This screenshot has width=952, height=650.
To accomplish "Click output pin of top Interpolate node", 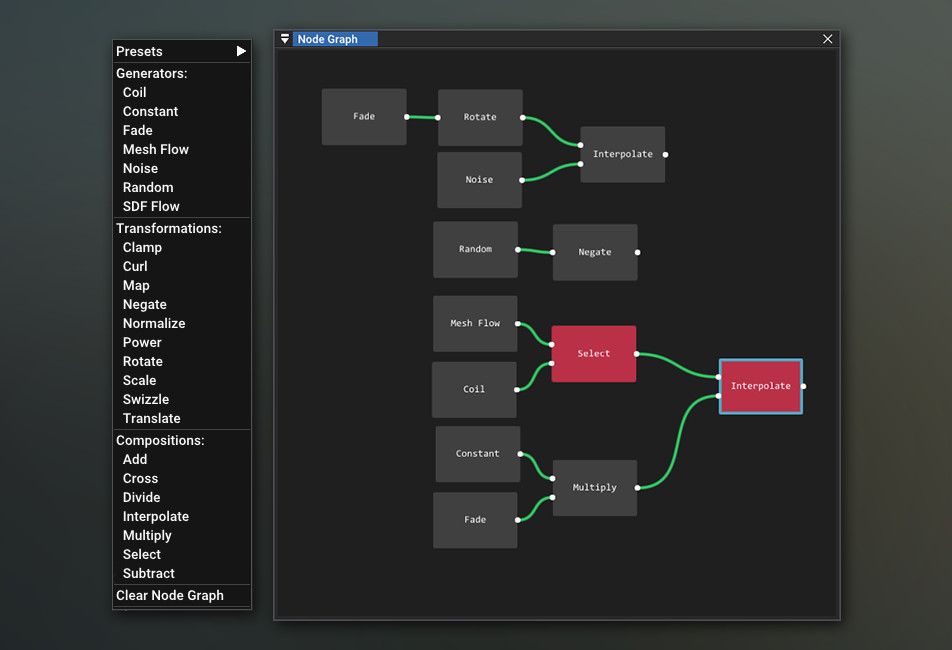I will click(665, 154).
